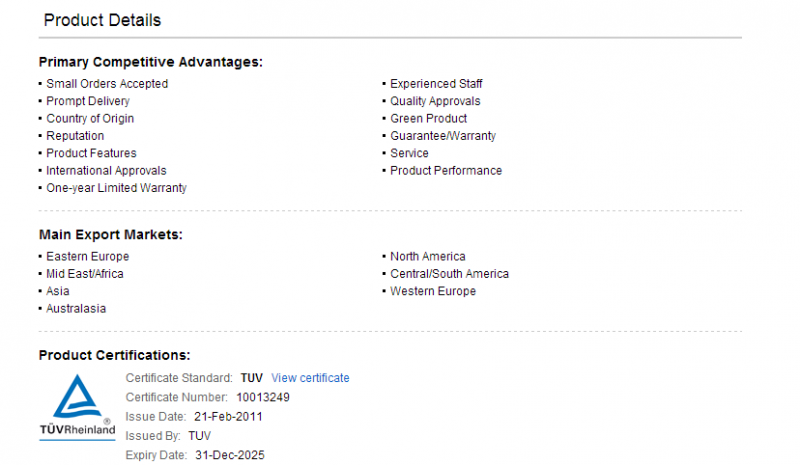The width and height of the screenshot is (800, 465).
Task: Click the Country of Origin text
Action: coord(90,118)
